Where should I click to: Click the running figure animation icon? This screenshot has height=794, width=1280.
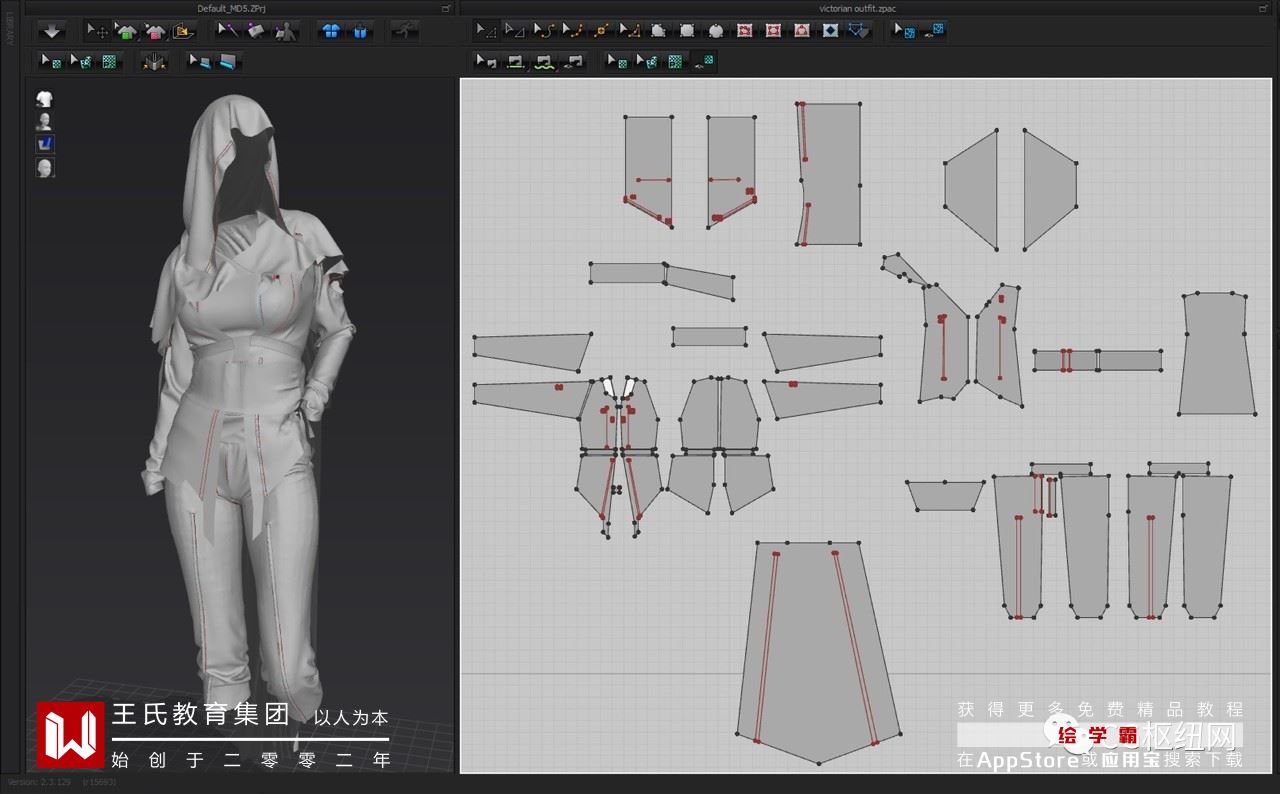[405, 31]
